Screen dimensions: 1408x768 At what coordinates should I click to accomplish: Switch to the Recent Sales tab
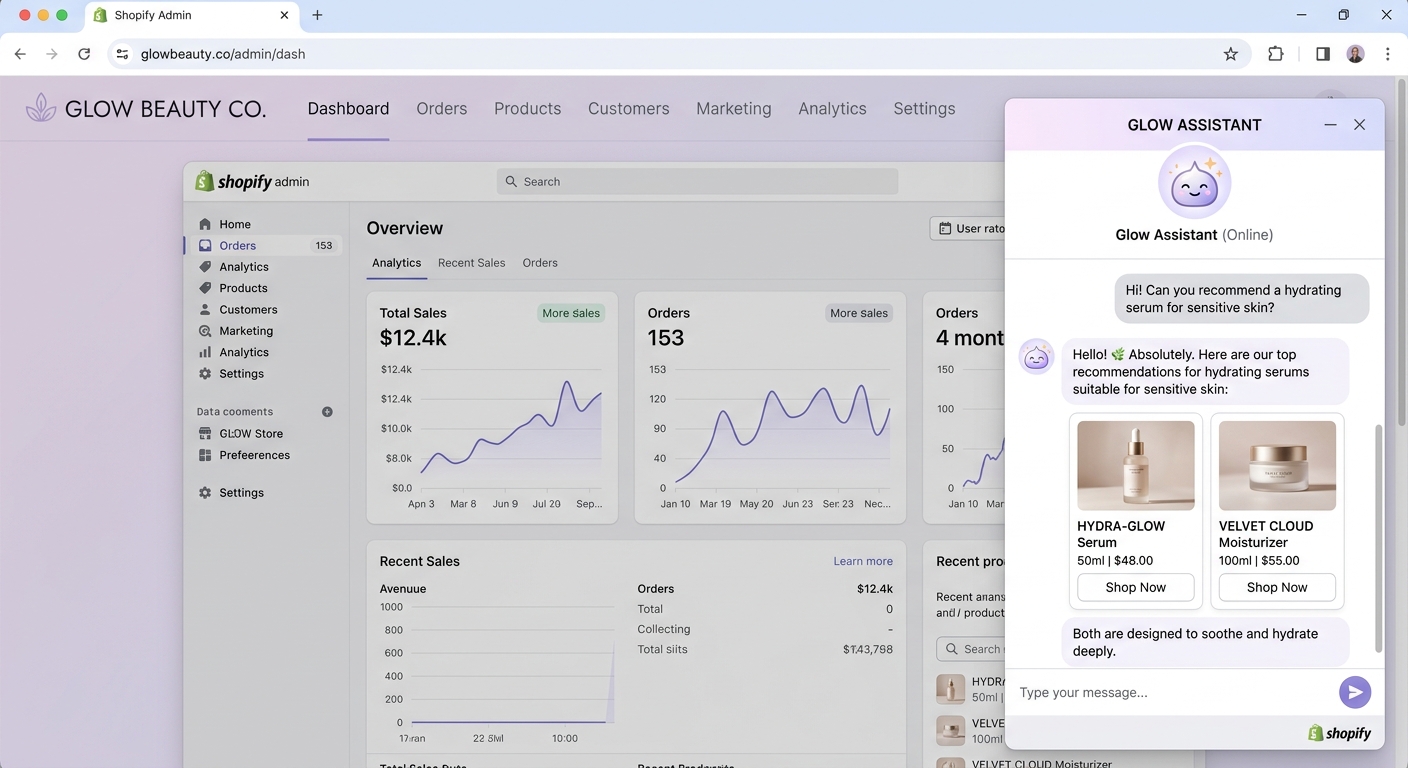[x=471, y=263]
